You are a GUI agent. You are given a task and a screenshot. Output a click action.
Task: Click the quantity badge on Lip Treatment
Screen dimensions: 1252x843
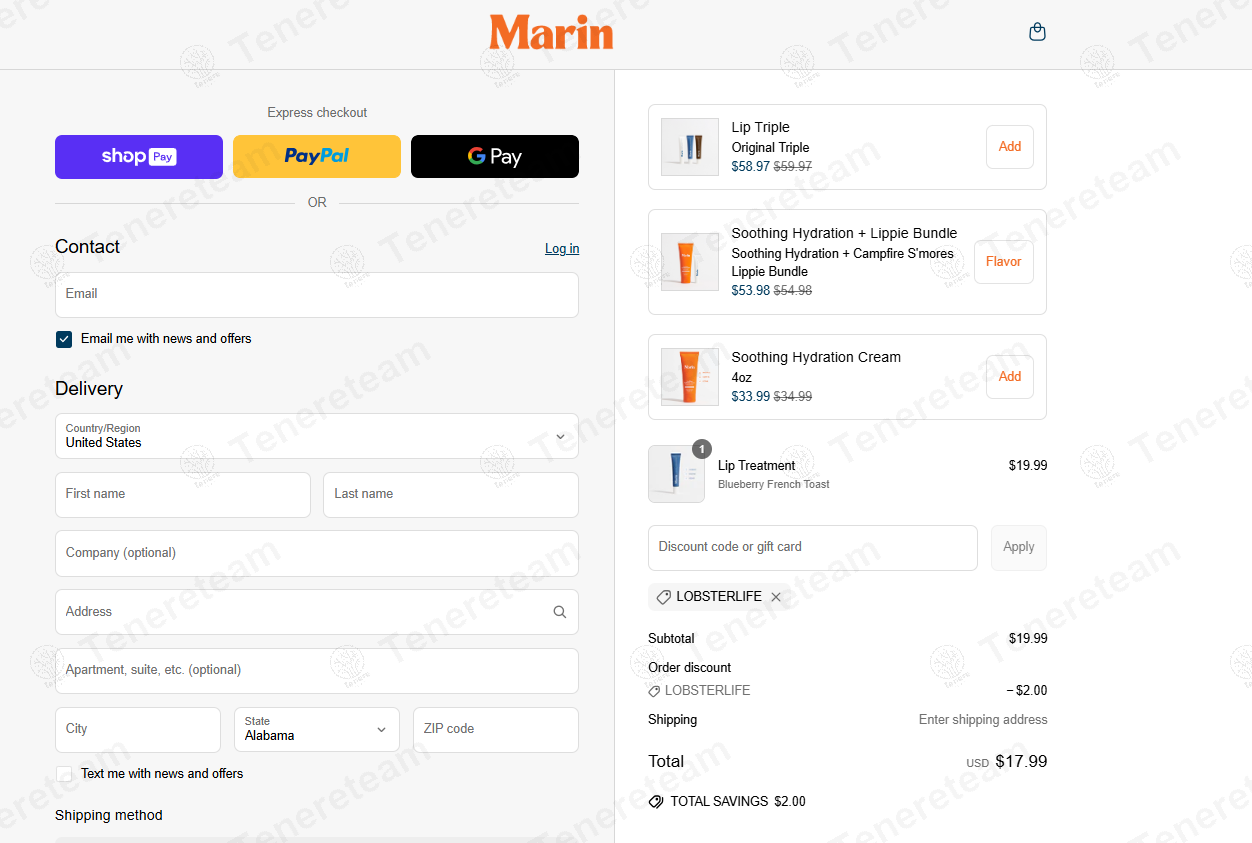pyautogui.click(x=702, y=449)
